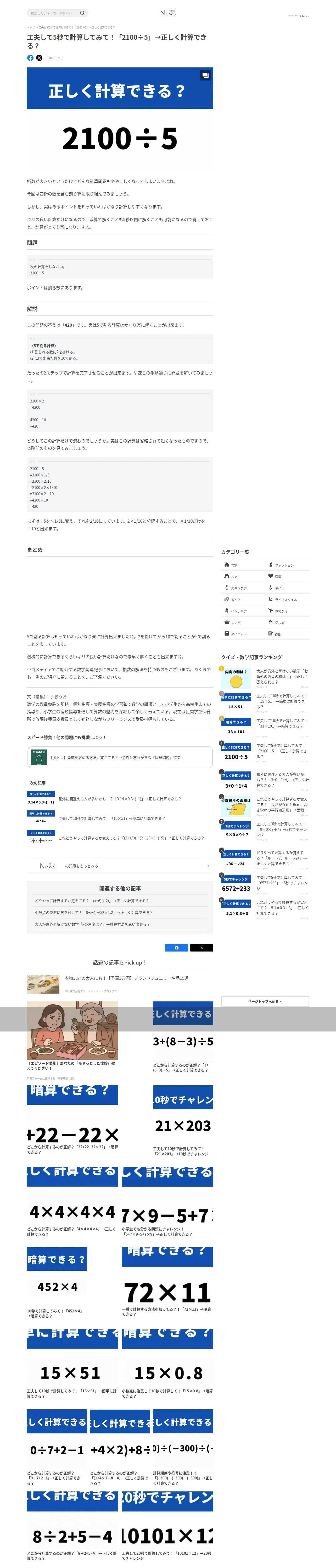Open related article 9−(−4)+3/2×1.2
Image resolution: width=336 pixels, height=1568 pixels.
pos(93,912)
